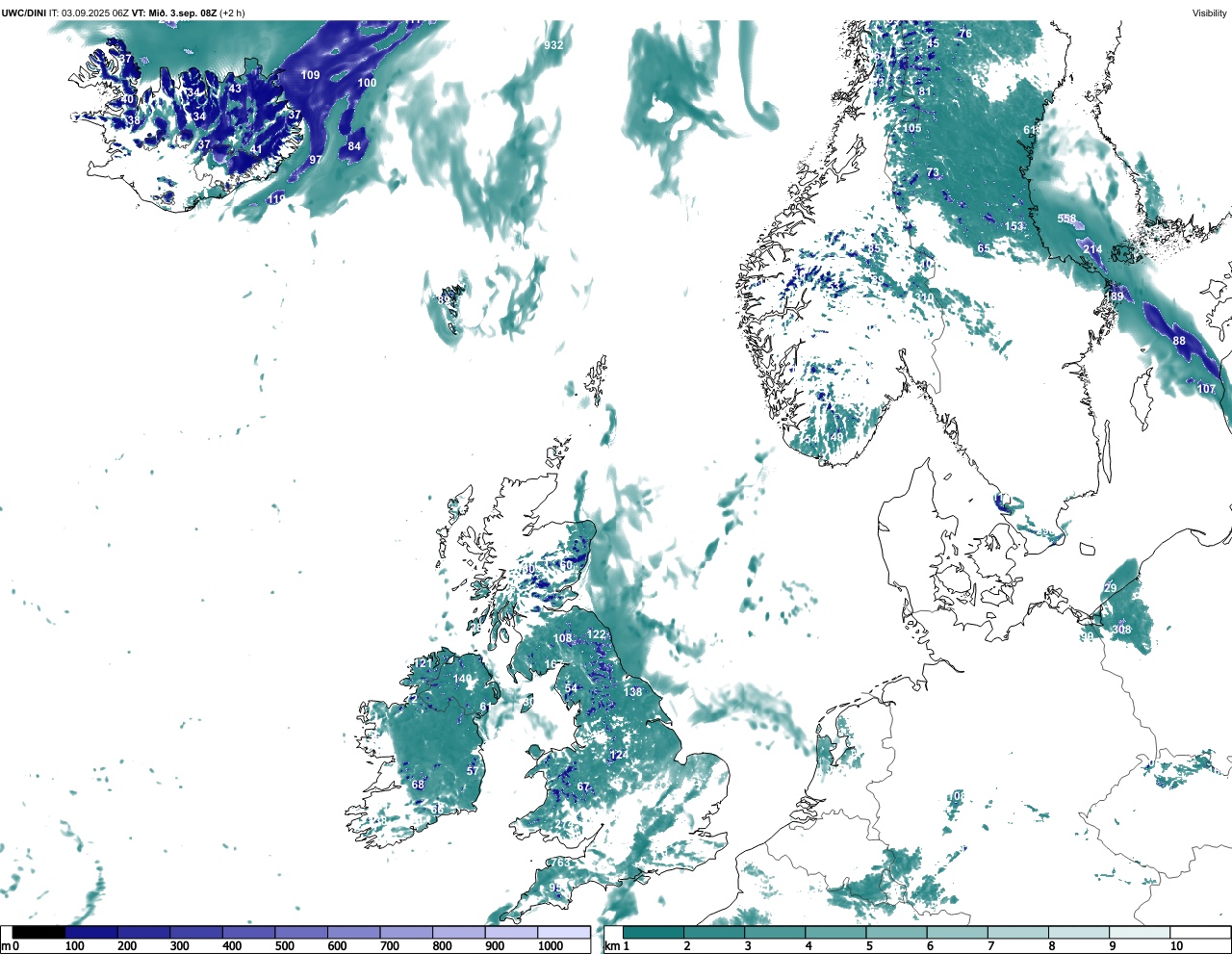The image size is (1232, 954).
Task: Click the 6–7 km legend swatch
Action: 957,932
